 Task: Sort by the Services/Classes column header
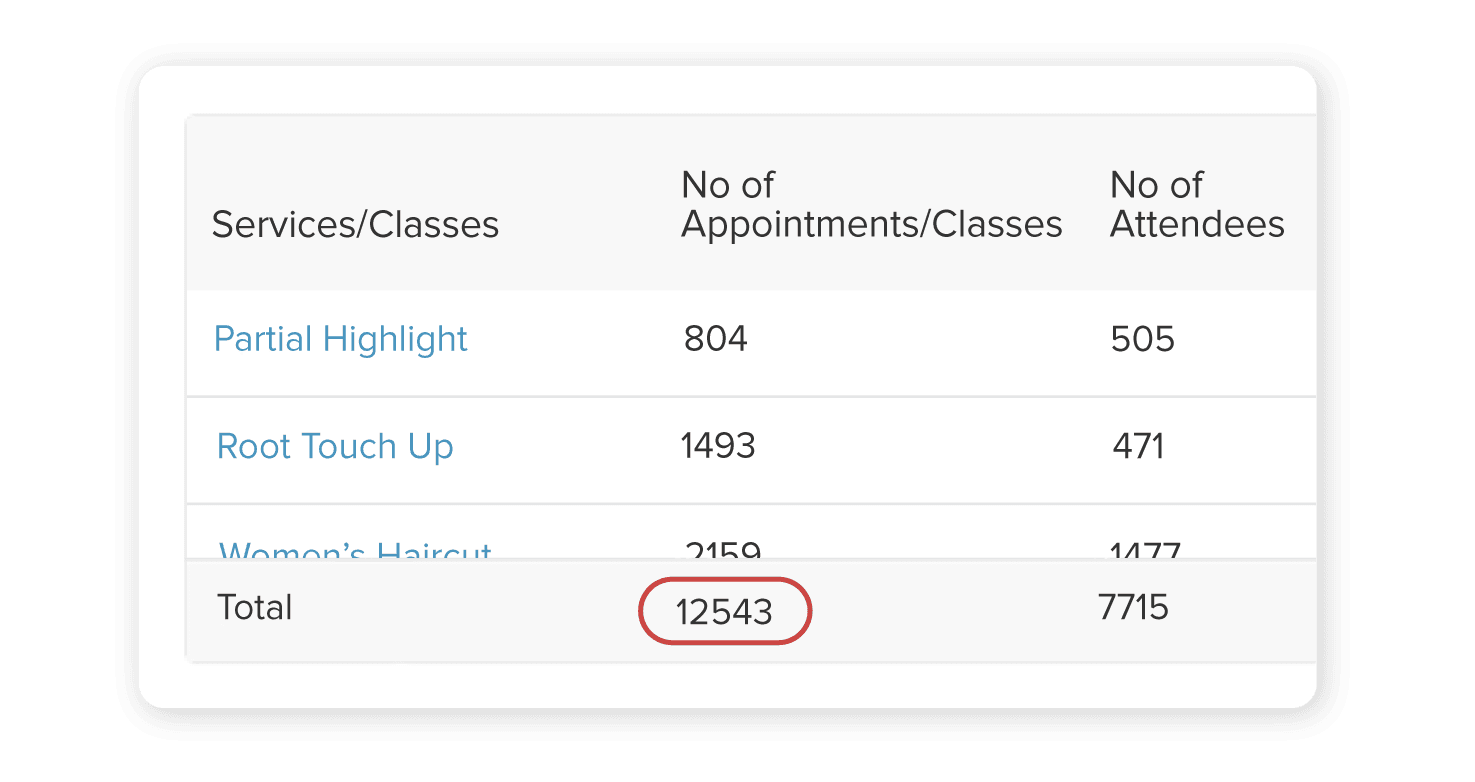[355, 225]
